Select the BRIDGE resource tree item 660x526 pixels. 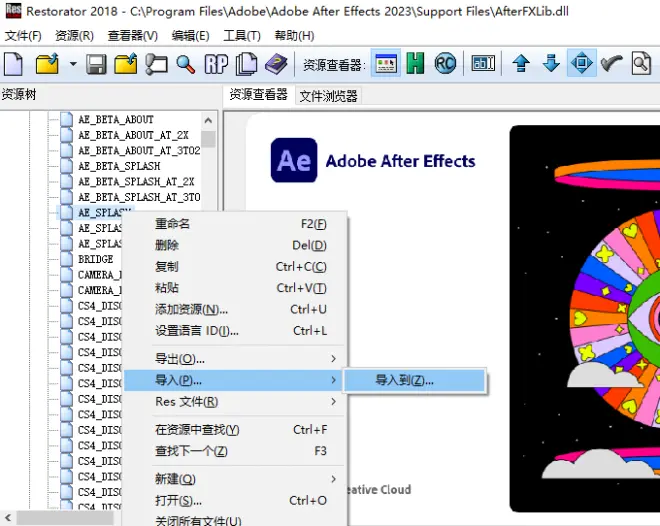pos(96,259)
